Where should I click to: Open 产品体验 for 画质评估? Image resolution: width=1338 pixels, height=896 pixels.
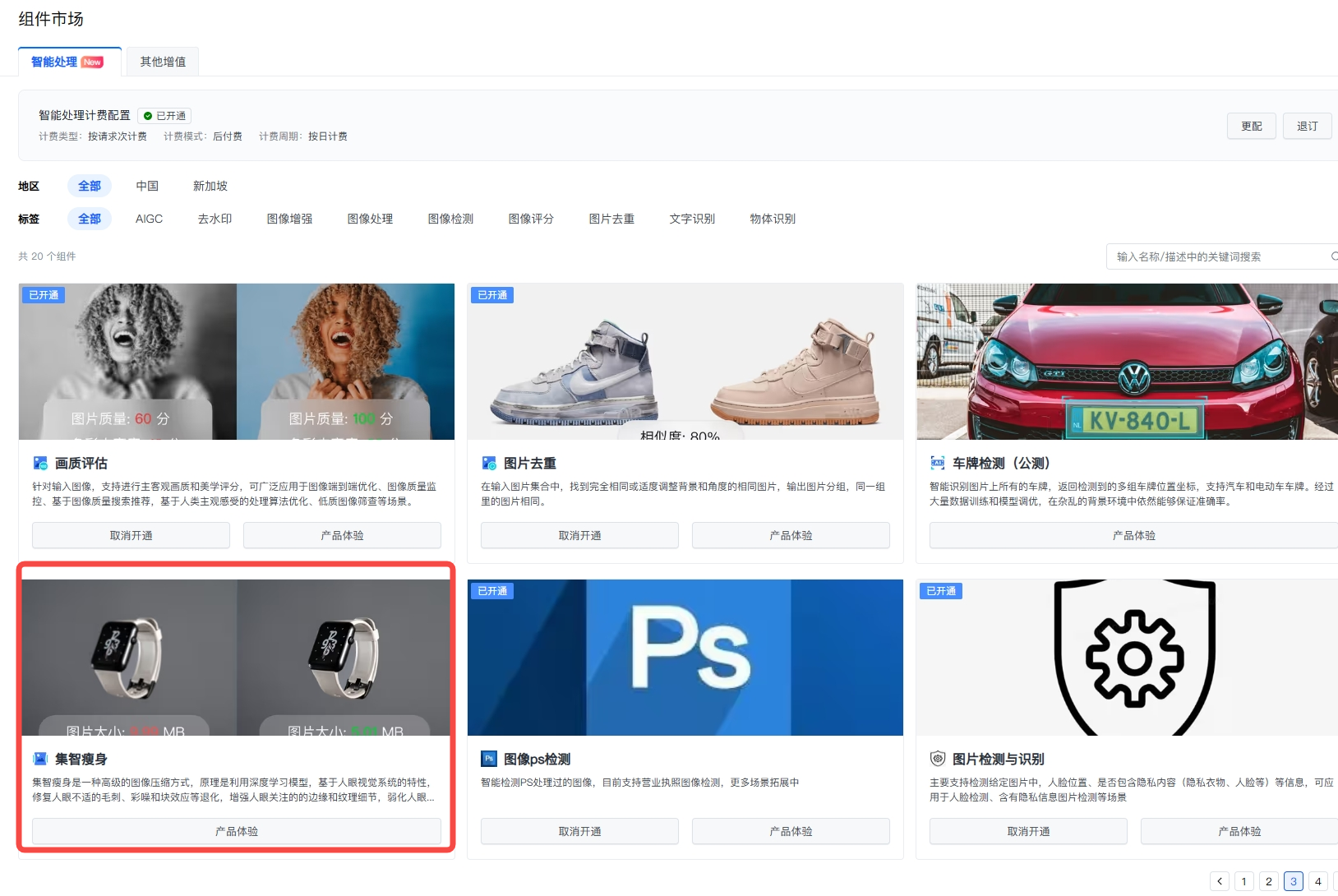click(342, 535)
